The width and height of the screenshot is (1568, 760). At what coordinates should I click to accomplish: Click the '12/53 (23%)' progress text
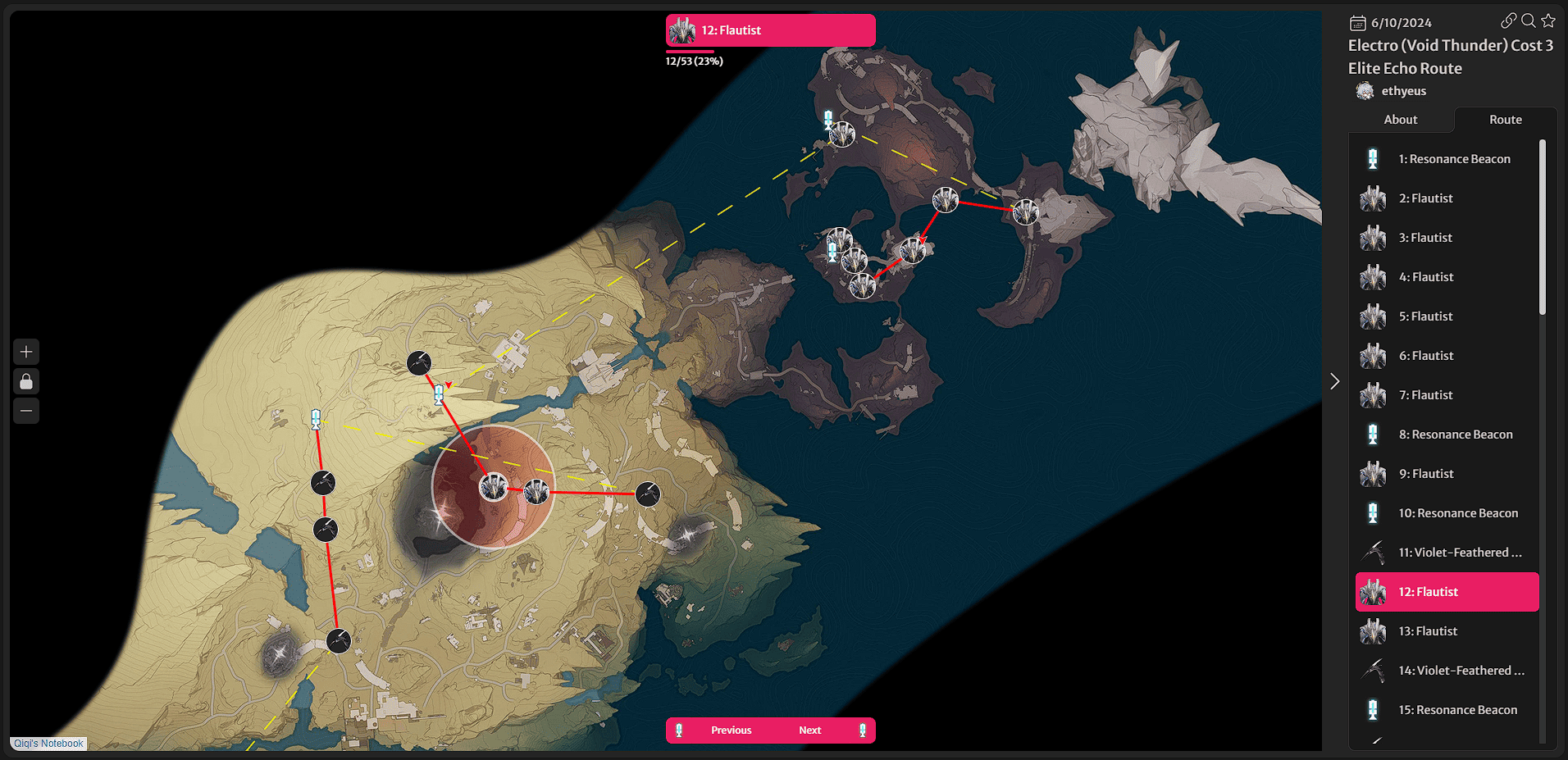(x=694, y=61)
